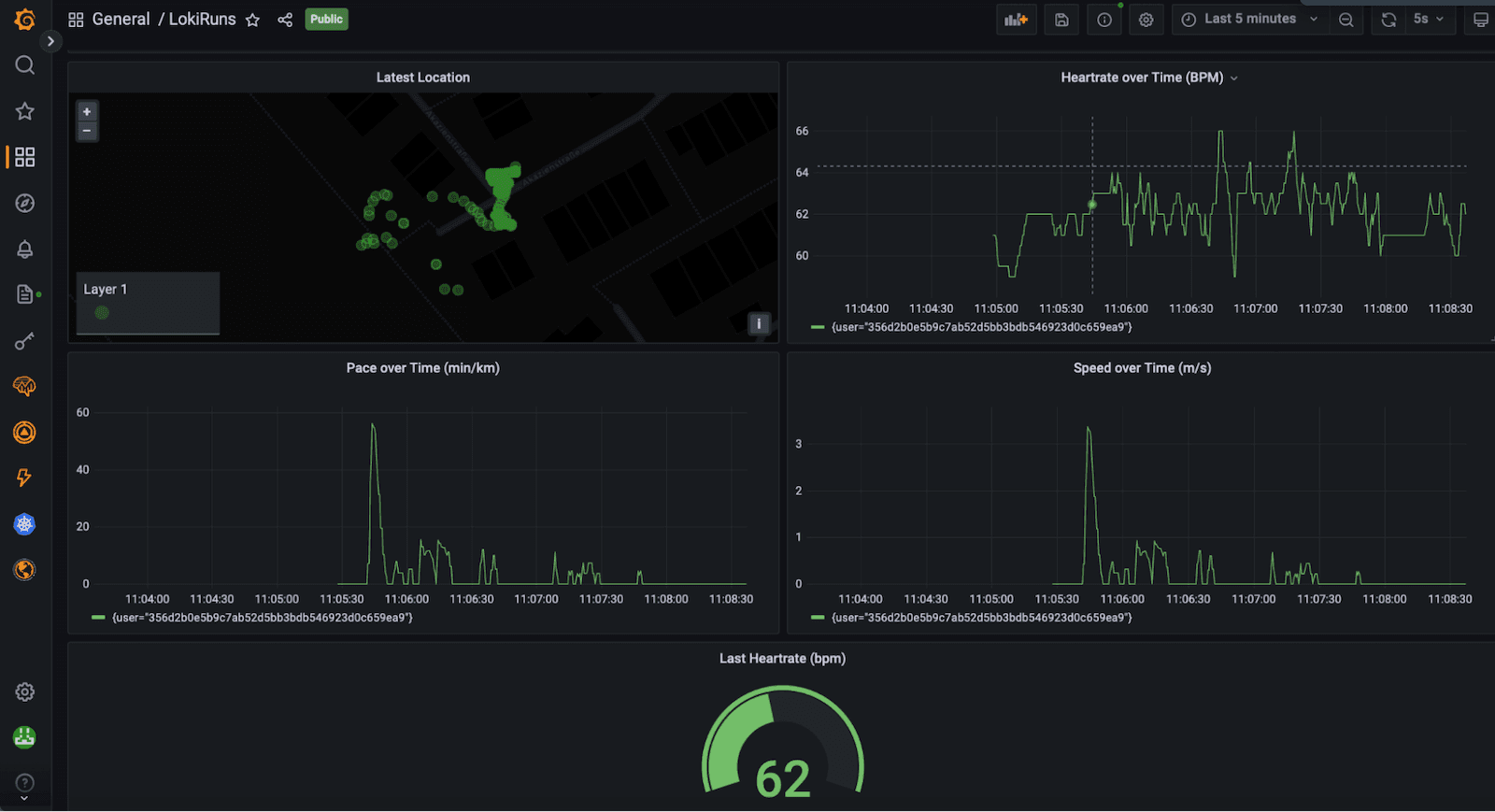The height and width of the screenshot is (812, 1495).
Task: Click the Kubernetes wheel icon in sidebar
Action: [25, 524]
